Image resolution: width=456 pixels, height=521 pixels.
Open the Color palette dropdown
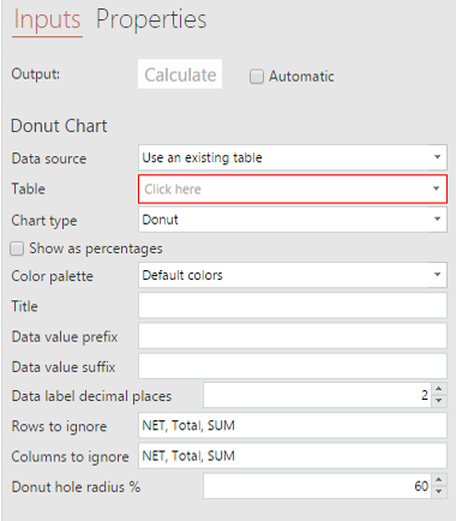(293, 275)
